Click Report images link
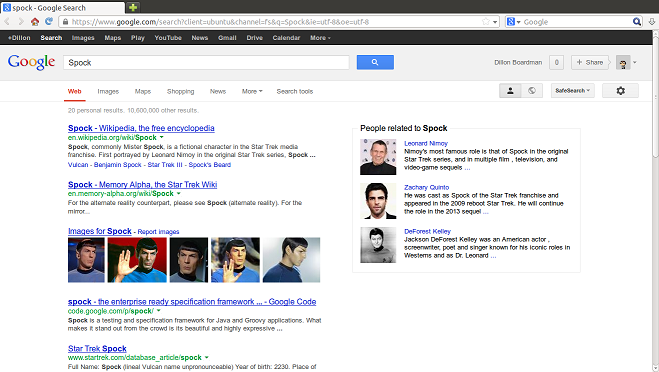The height and width of the screenshot is (372, 659). point(158,232)
